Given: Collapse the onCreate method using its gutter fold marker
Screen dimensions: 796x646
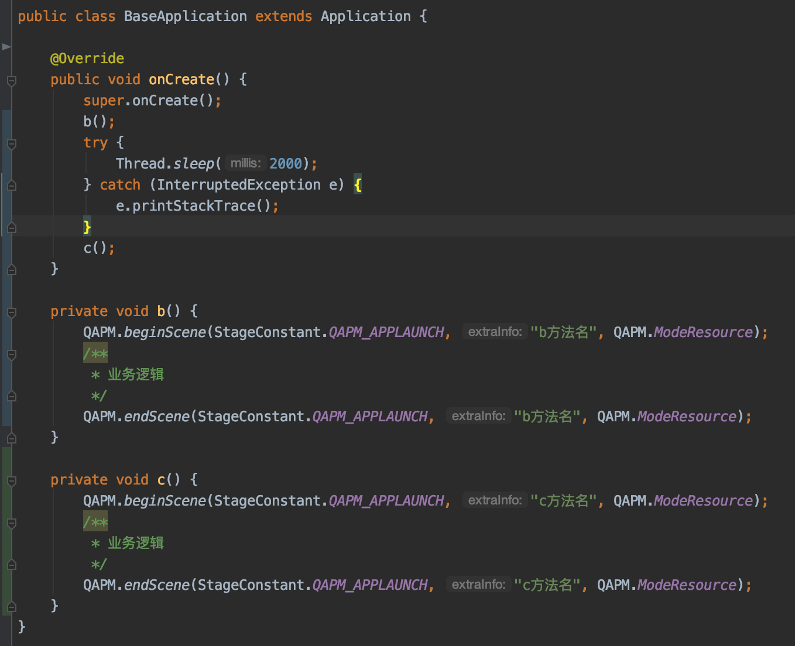Looking at the screenshot, I should click(x=11, y=80).
